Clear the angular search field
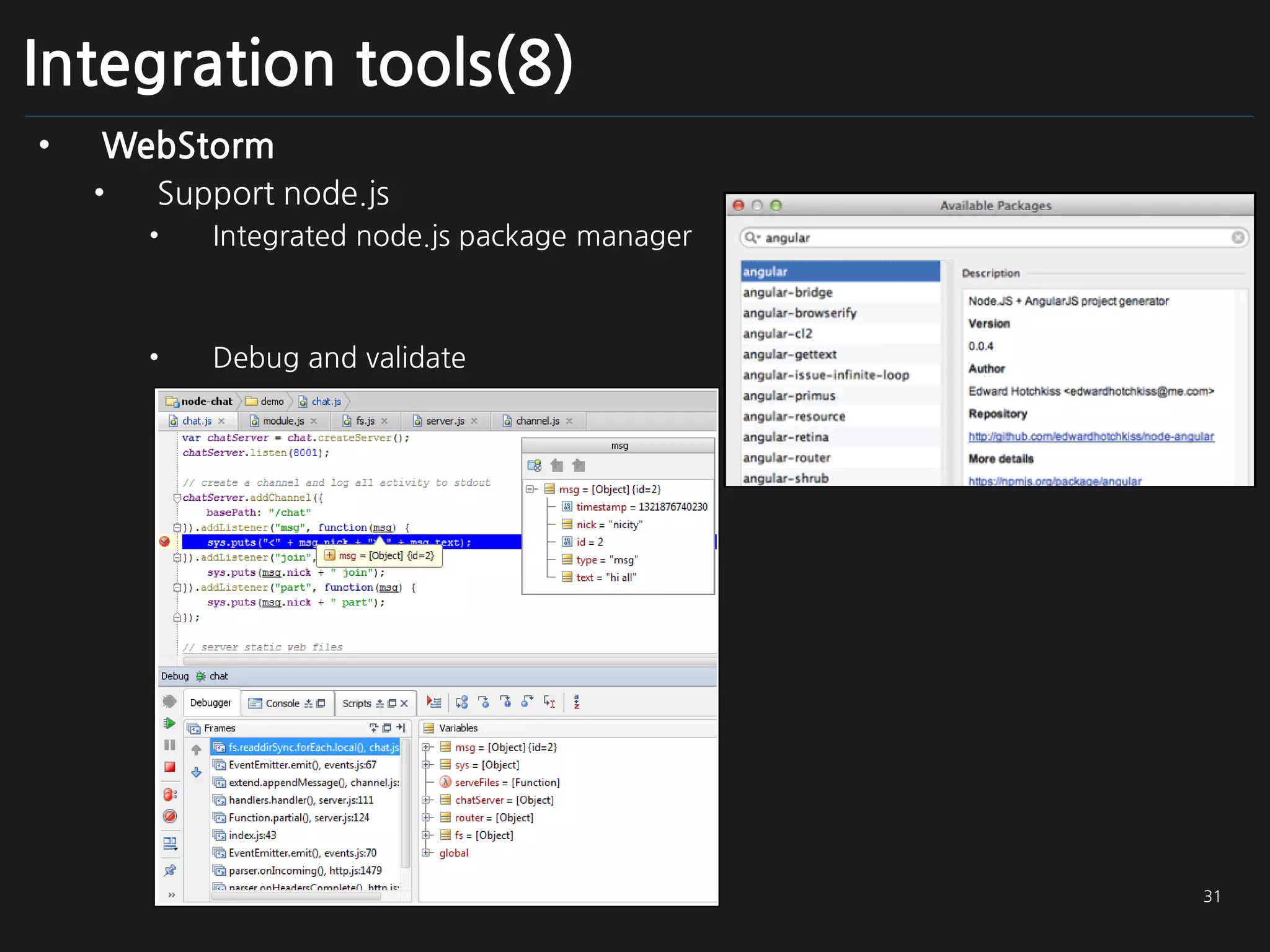The image size is (1270, 952). click(x=1238, y=237)
